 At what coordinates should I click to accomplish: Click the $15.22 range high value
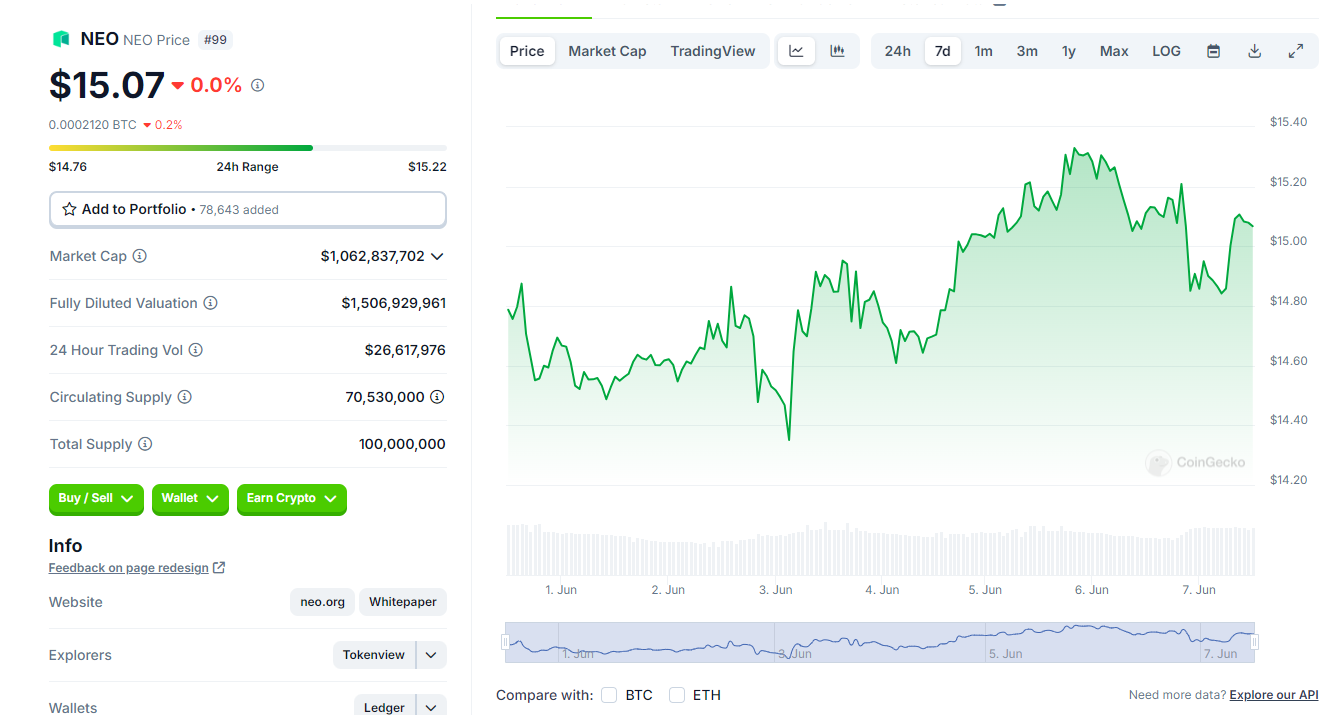coord(427,167)
